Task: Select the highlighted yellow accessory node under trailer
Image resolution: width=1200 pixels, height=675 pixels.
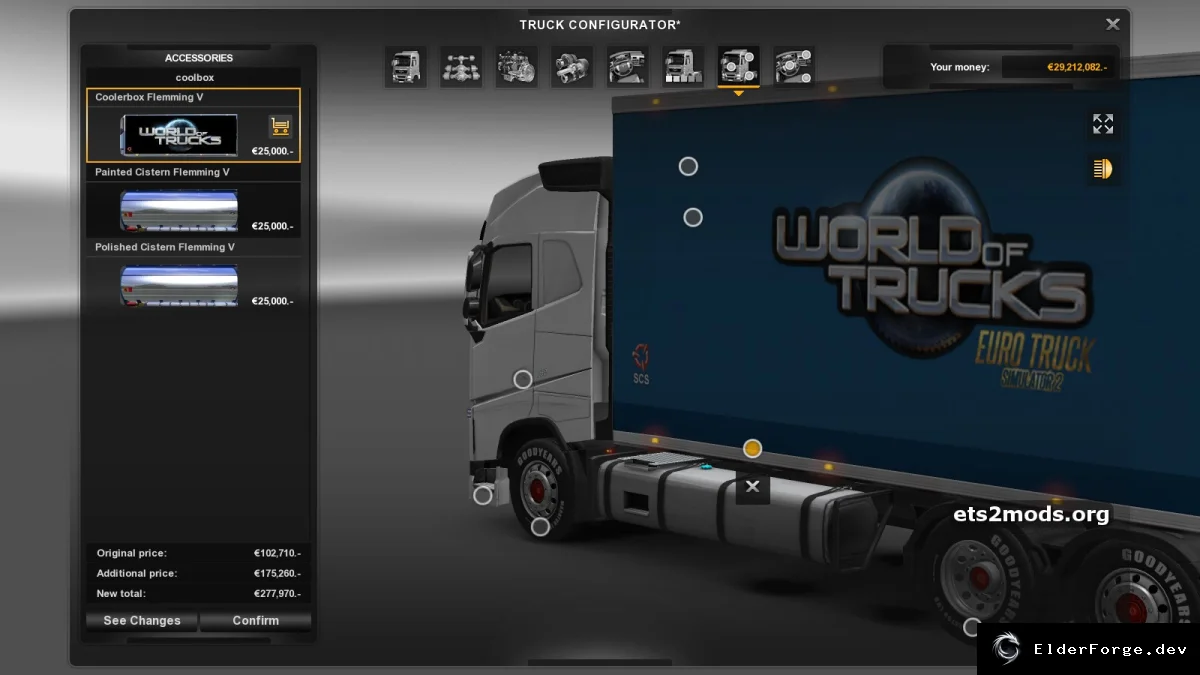Action: point(753,448)
